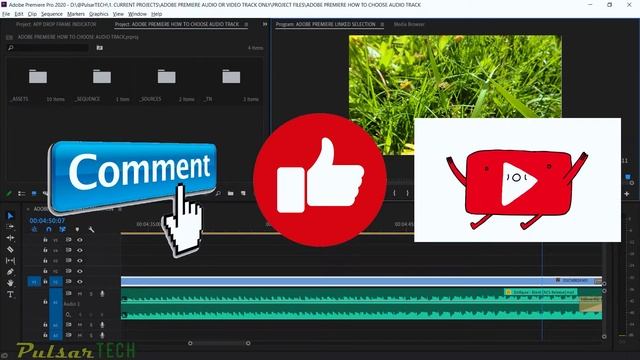Select the Slip tool
640x360 pixels.
[x=10, y=260]
